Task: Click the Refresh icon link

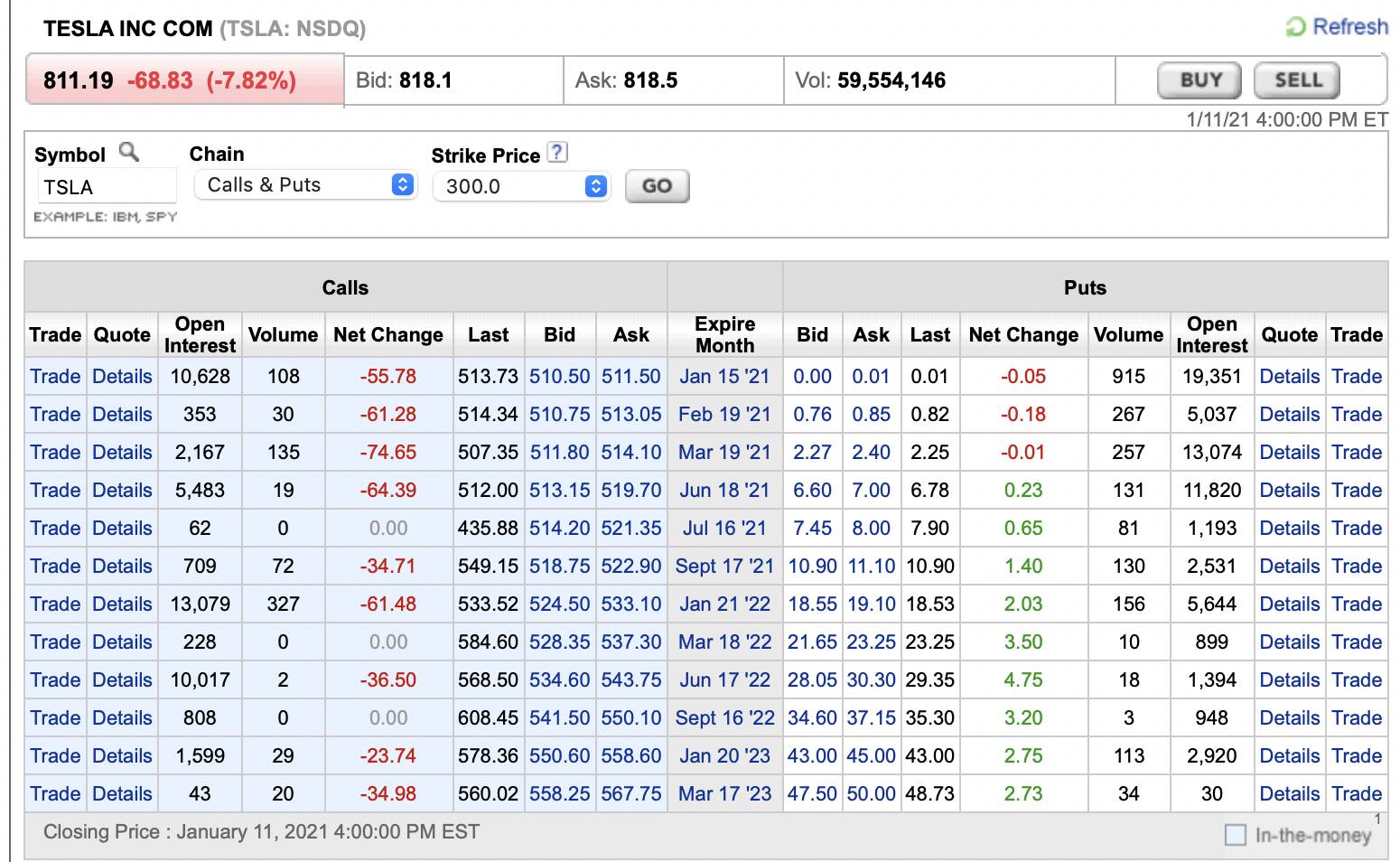Action: coord(1338,27)
